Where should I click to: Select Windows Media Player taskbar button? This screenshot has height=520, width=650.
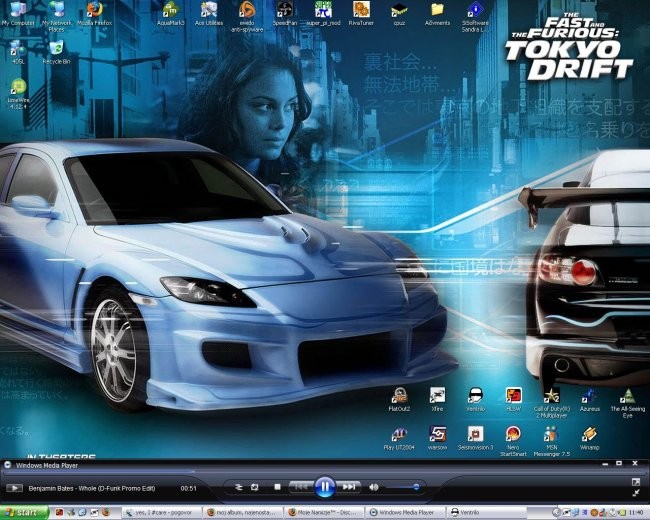click(x=405, y=513)
